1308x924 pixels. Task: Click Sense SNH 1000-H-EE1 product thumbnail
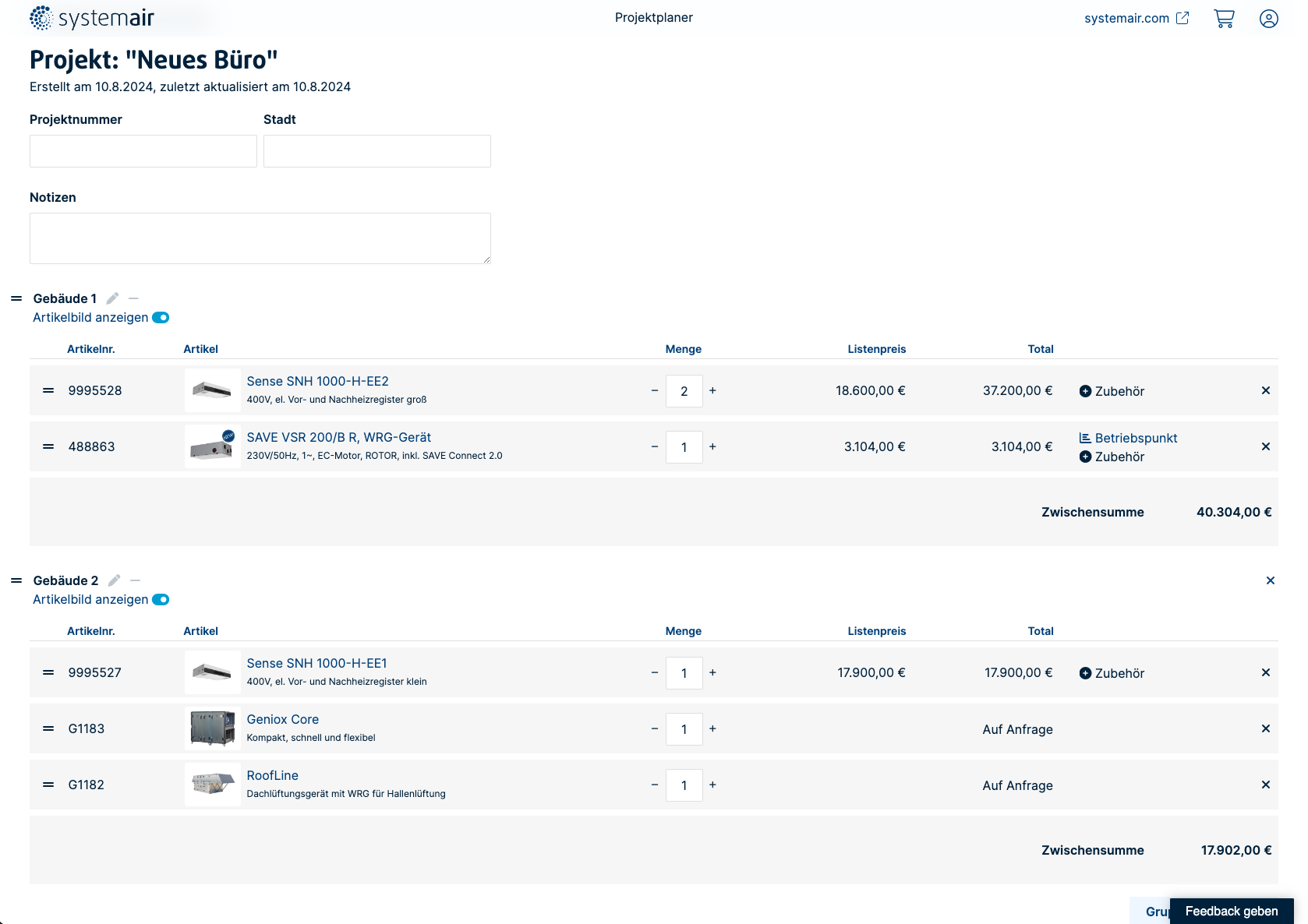coord(212,672)
